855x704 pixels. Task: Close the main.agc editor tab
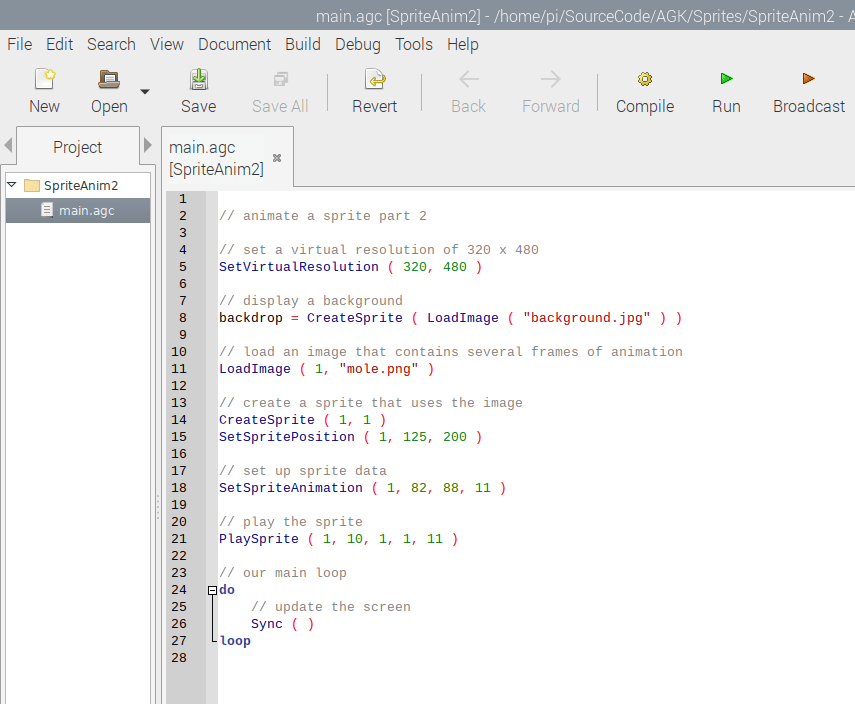277,158
